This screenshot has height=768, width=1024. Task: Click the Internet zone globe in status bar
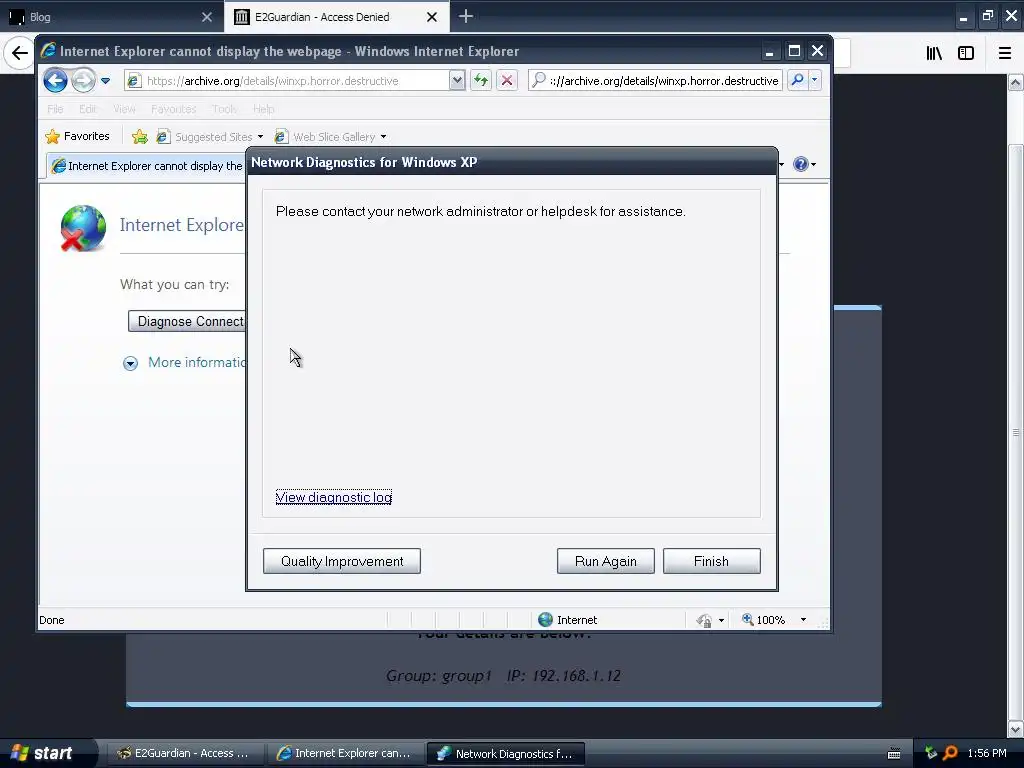545,619
